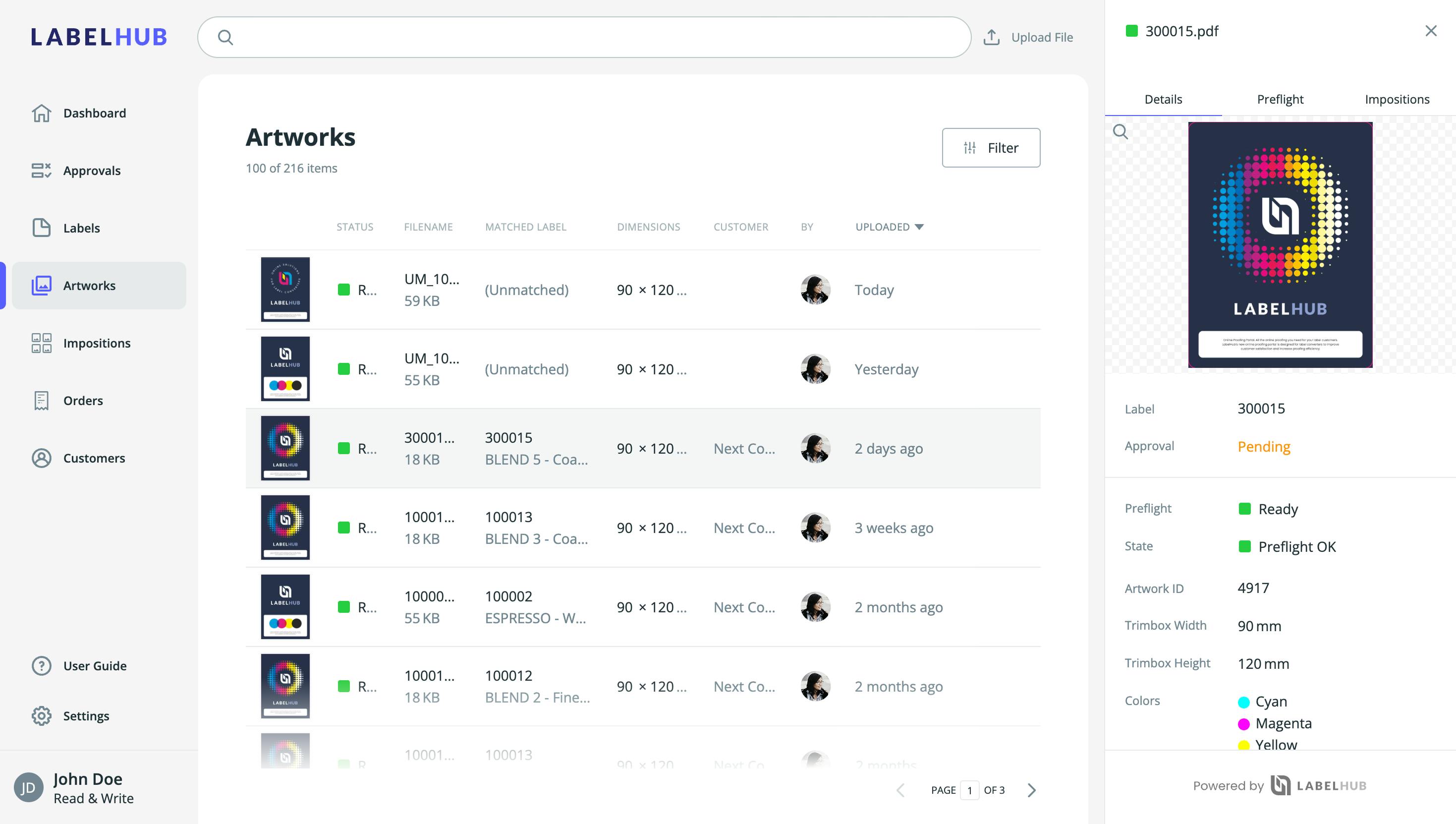This screenshot has height=824, width=1456.
Task: Sort by the Uploaded column arrow
Action: pyautogui.click(x=919, y=227)
